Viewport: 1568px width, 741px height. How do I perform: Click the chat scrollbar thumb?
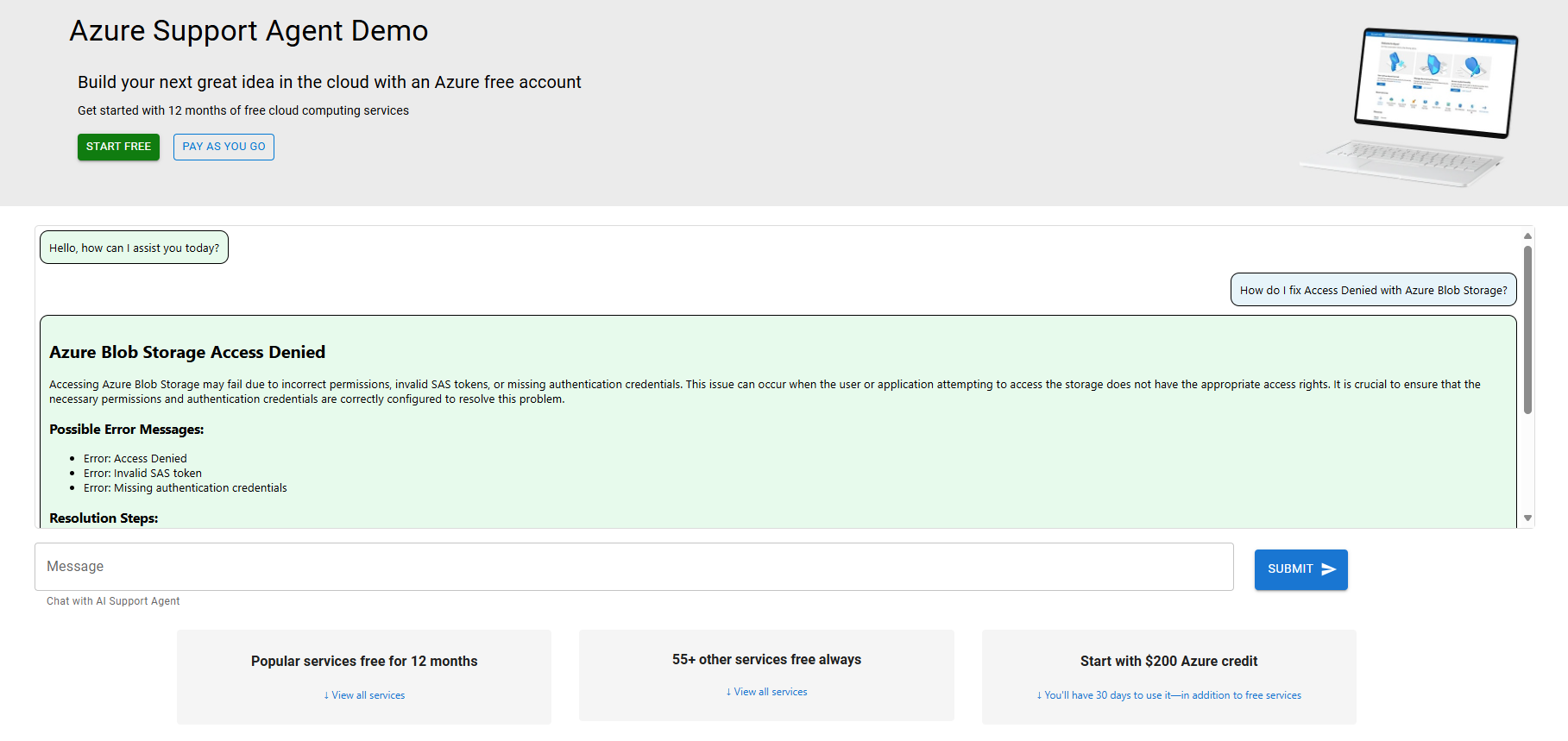click(x=1527, y=330)
